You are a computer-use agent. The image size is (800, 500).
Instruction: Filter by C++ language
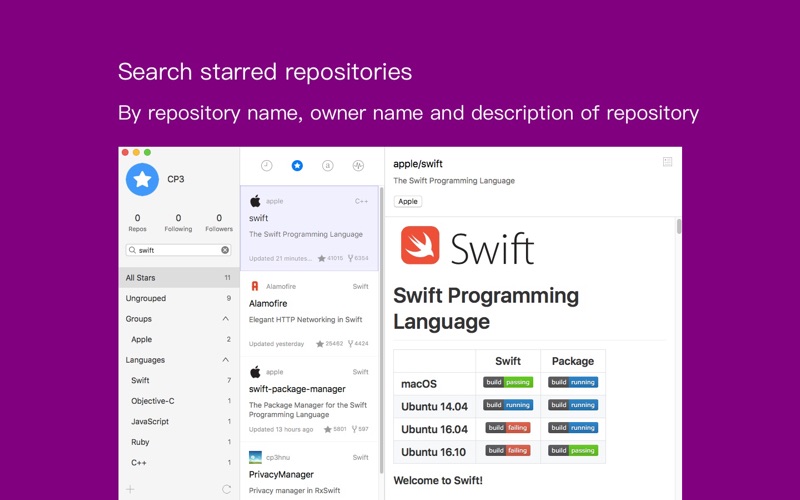click(179, 463)
